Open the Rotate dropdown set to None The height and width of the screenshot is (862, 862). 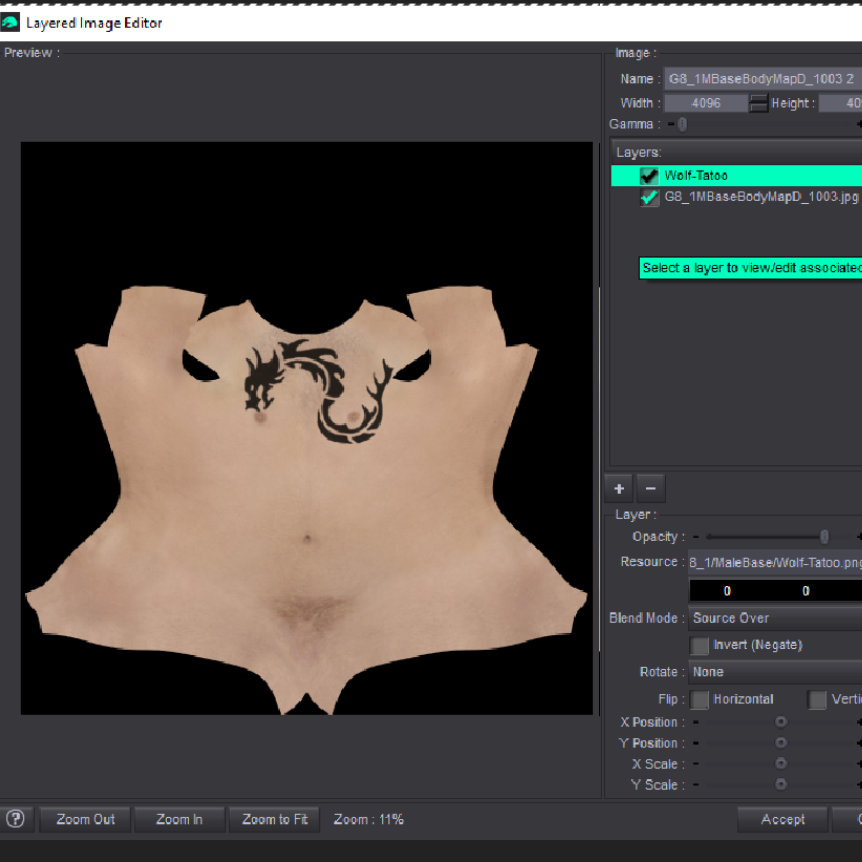tap(775, 672)
